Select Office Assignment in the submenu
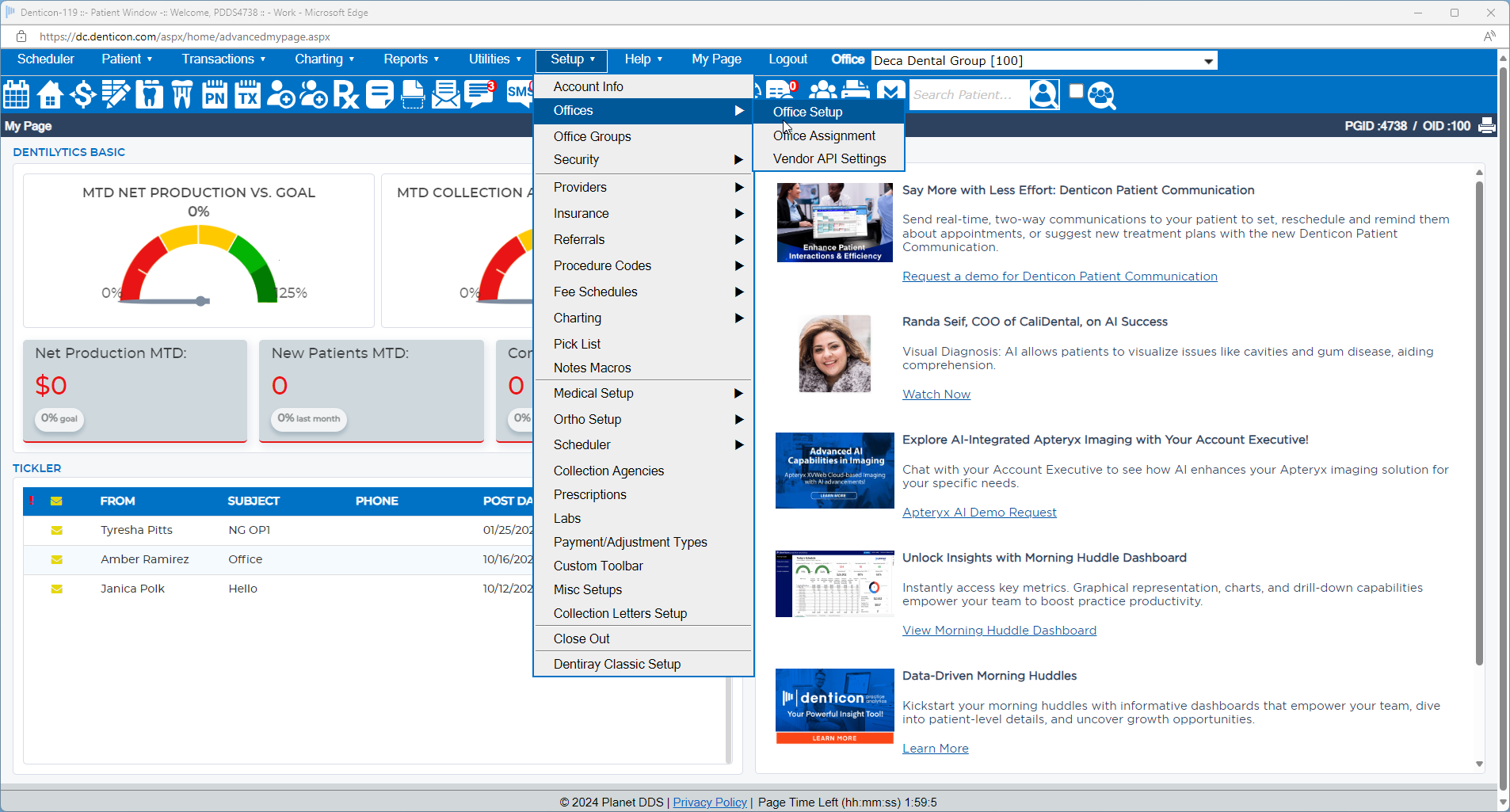 (829, 135)
